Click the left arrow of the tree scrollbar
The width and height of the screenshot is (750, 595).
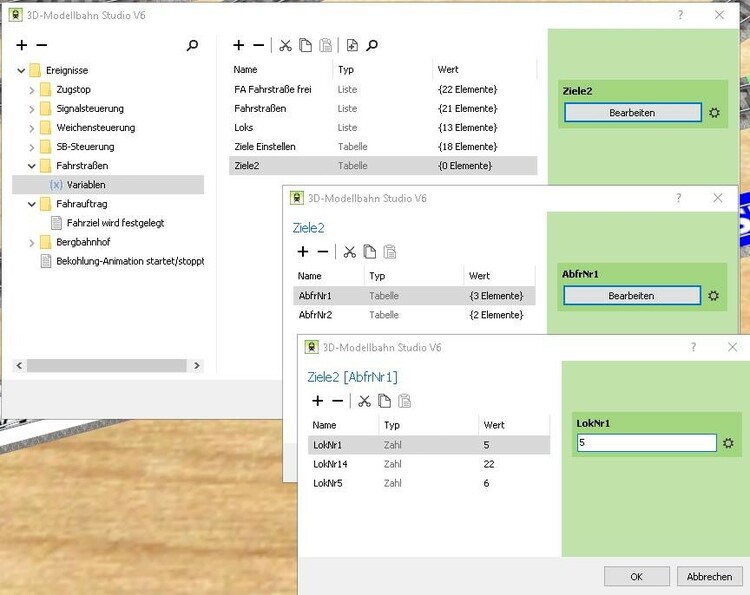pos(19,365)
